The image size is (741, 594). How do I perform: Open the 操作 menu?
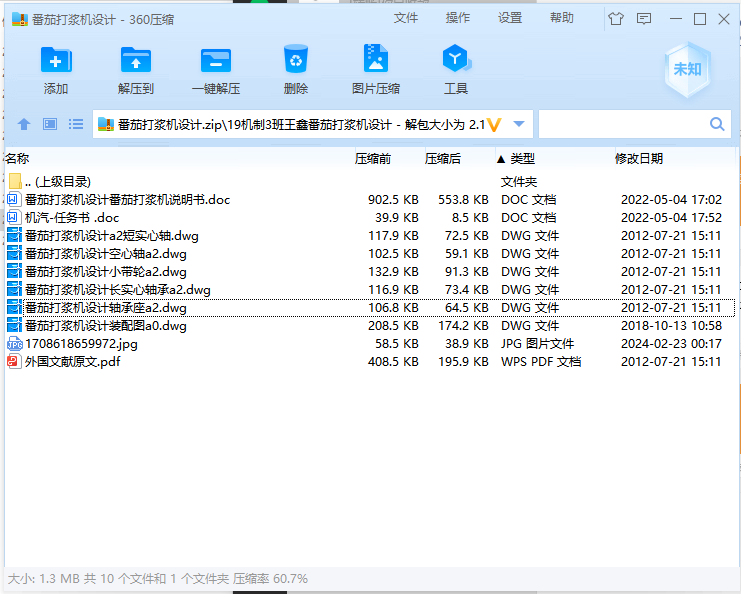tap(458, 18)
